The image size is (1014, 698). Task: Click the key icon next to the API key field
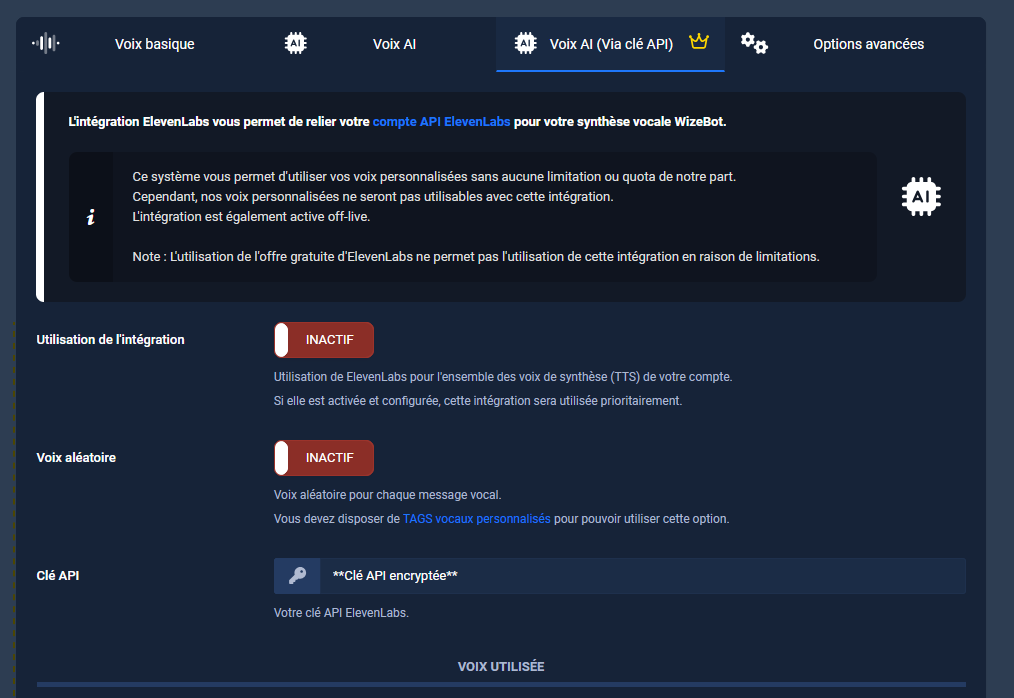pyautogui.click(x=297, y=576)
